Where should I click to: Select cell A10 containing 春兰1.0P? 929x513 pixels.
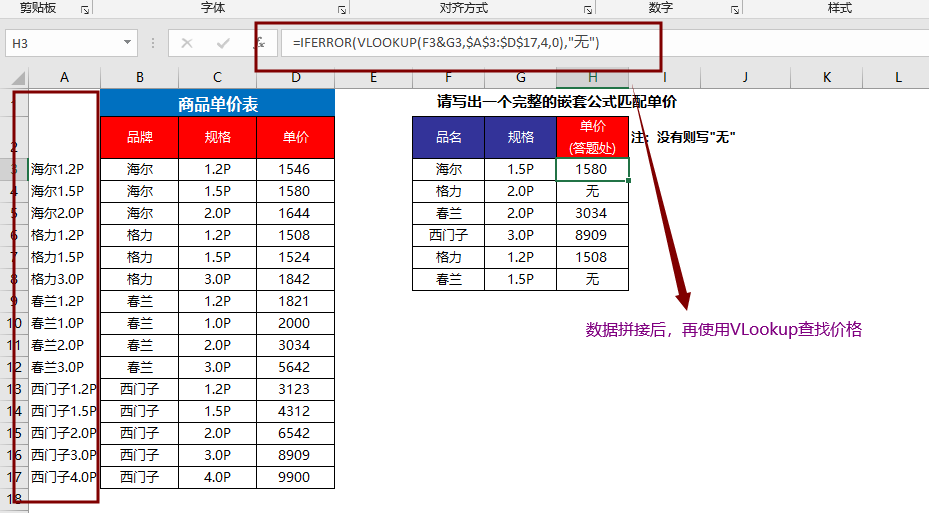[64, 323]
